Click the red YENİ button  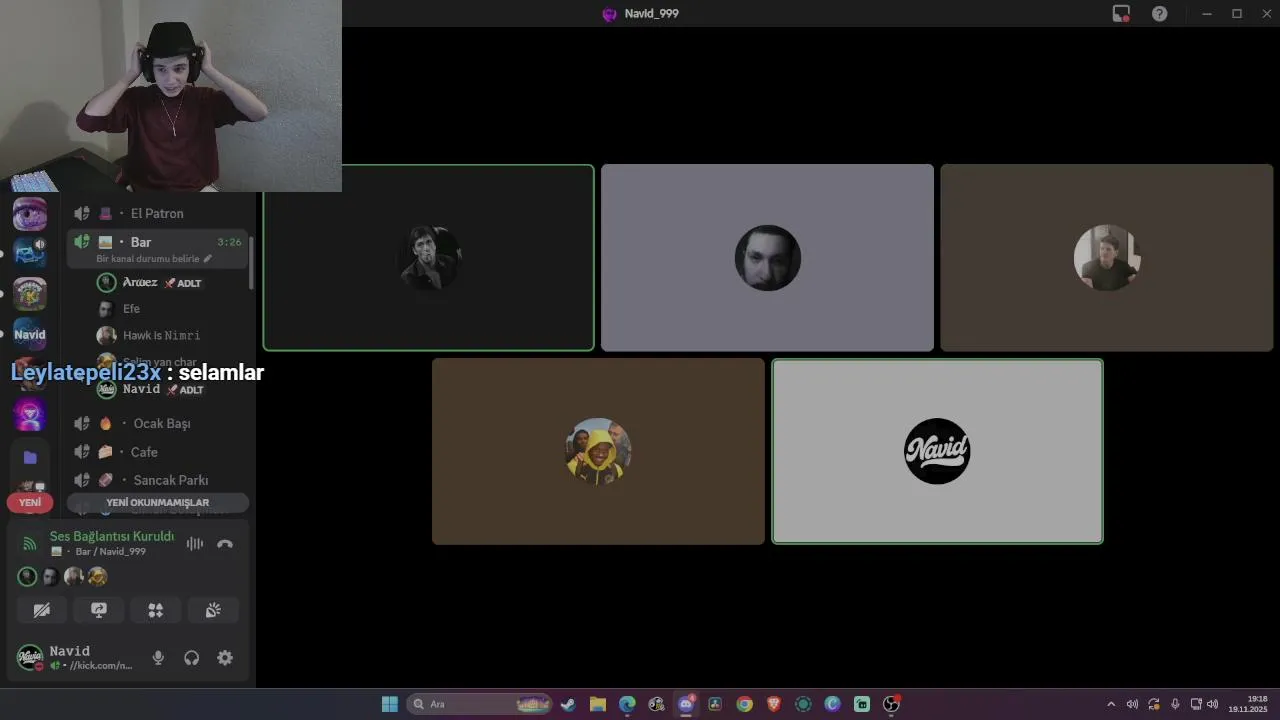tap(30, 502)
